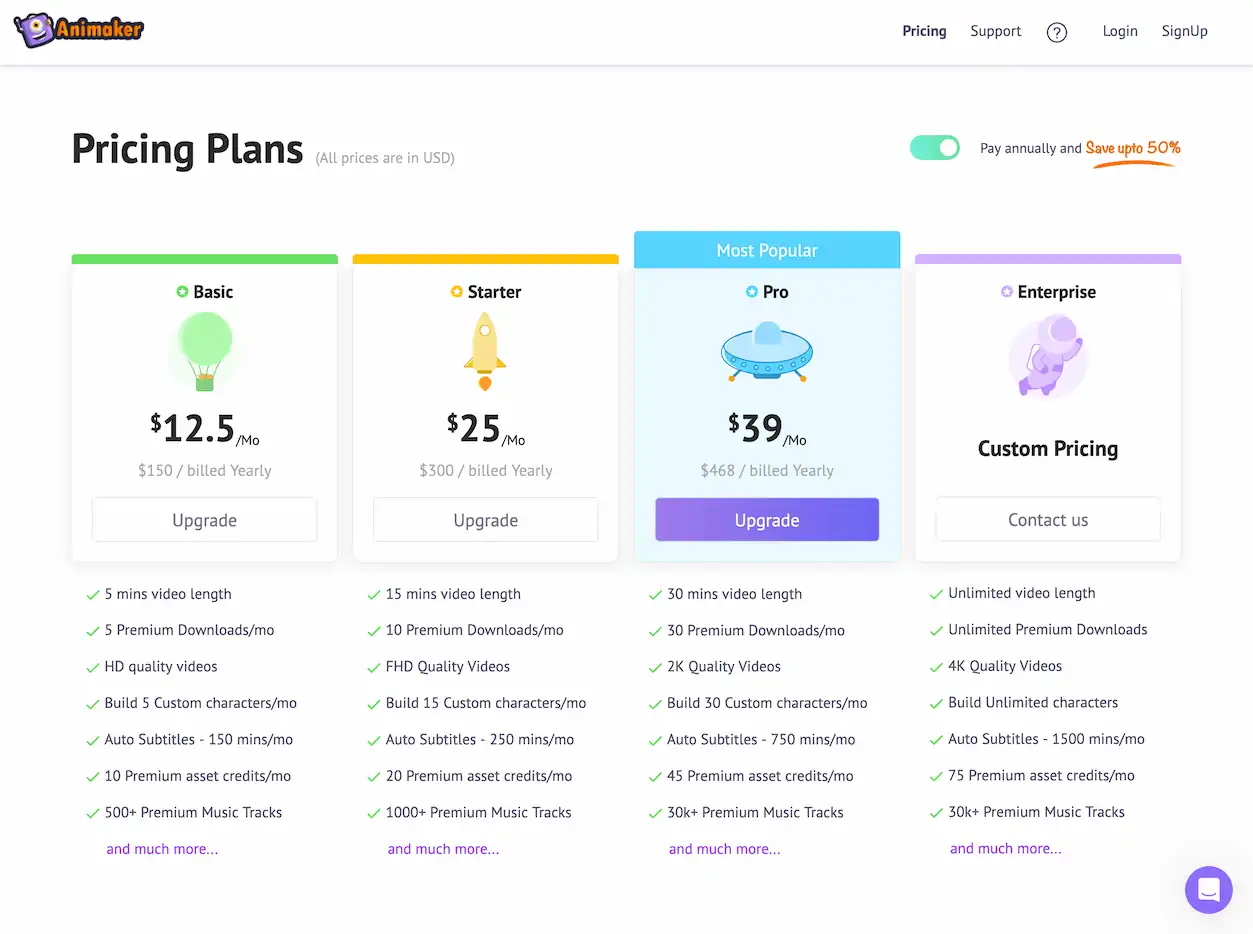The width and height of the screenshot is (1253, 934).
Task: Expand Enterprise plan's "and much more..."
Action: [x=1005, y=849]
